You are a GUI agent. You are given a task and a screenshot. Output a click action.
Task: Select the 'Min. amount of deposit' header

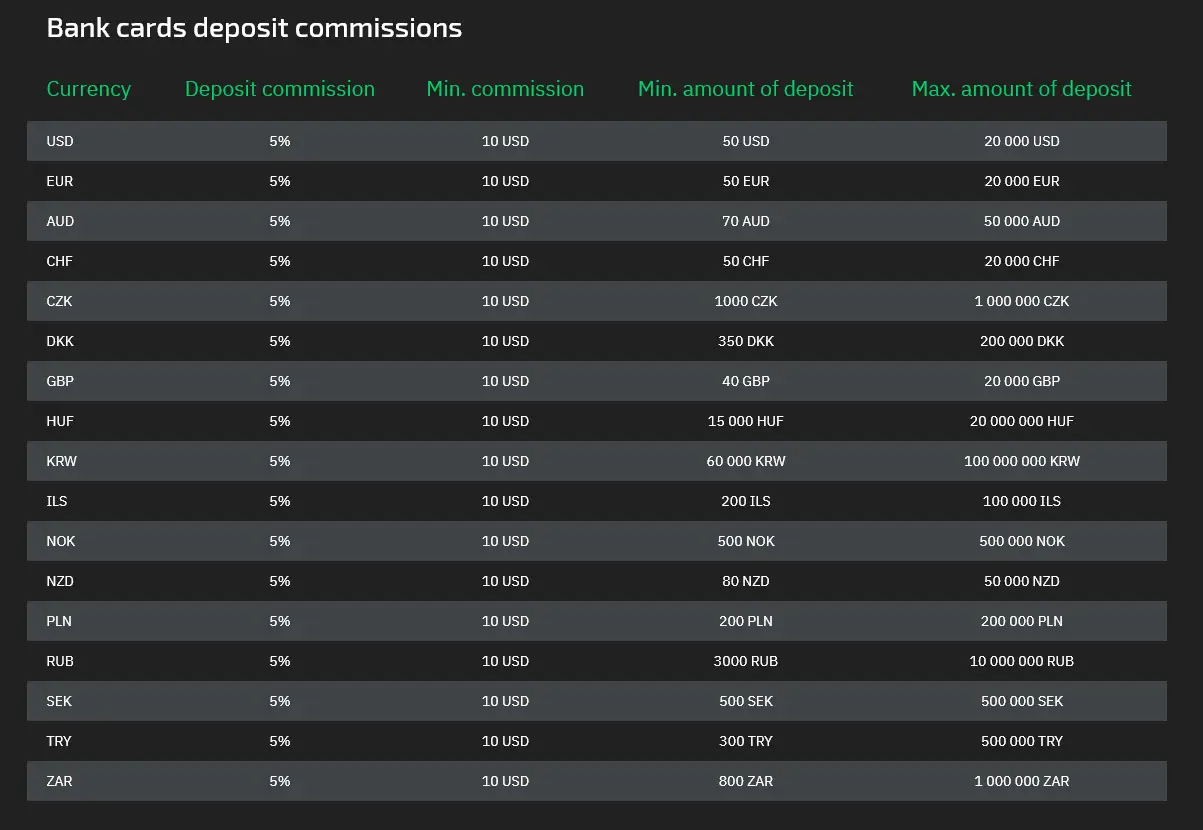[746, 89]
